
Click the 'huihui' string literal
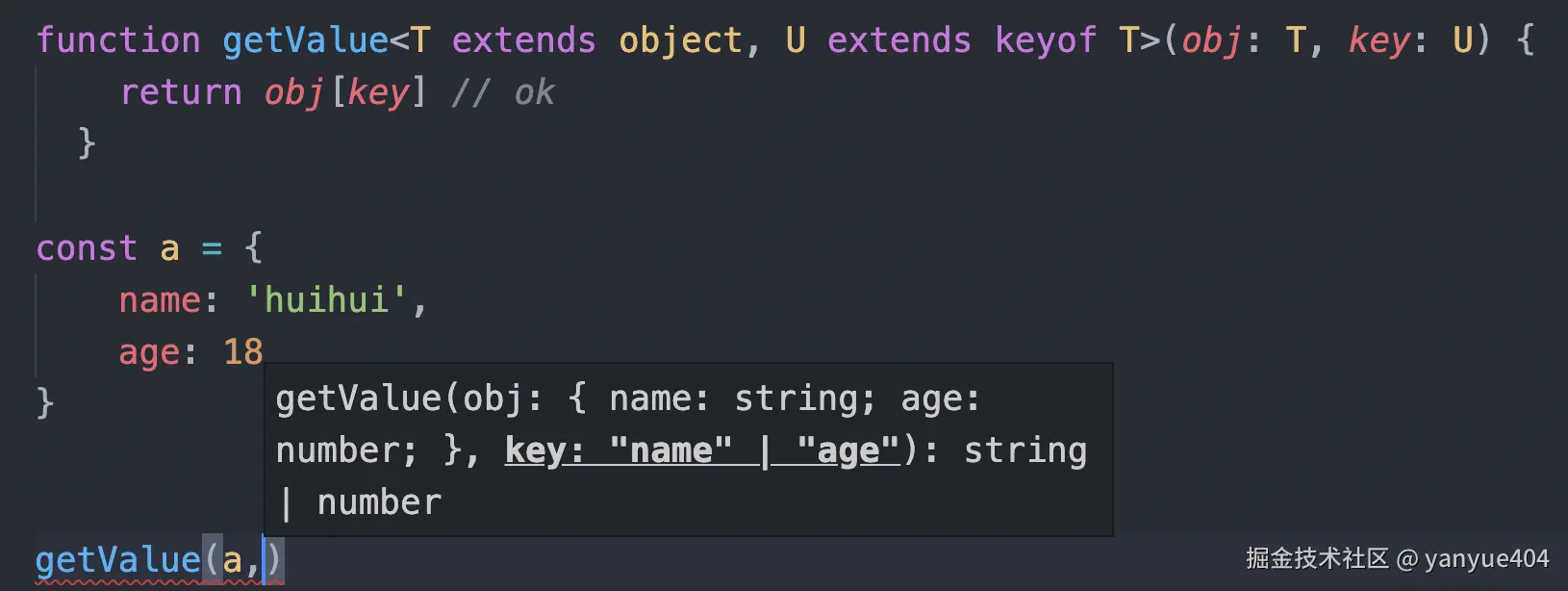327,300
